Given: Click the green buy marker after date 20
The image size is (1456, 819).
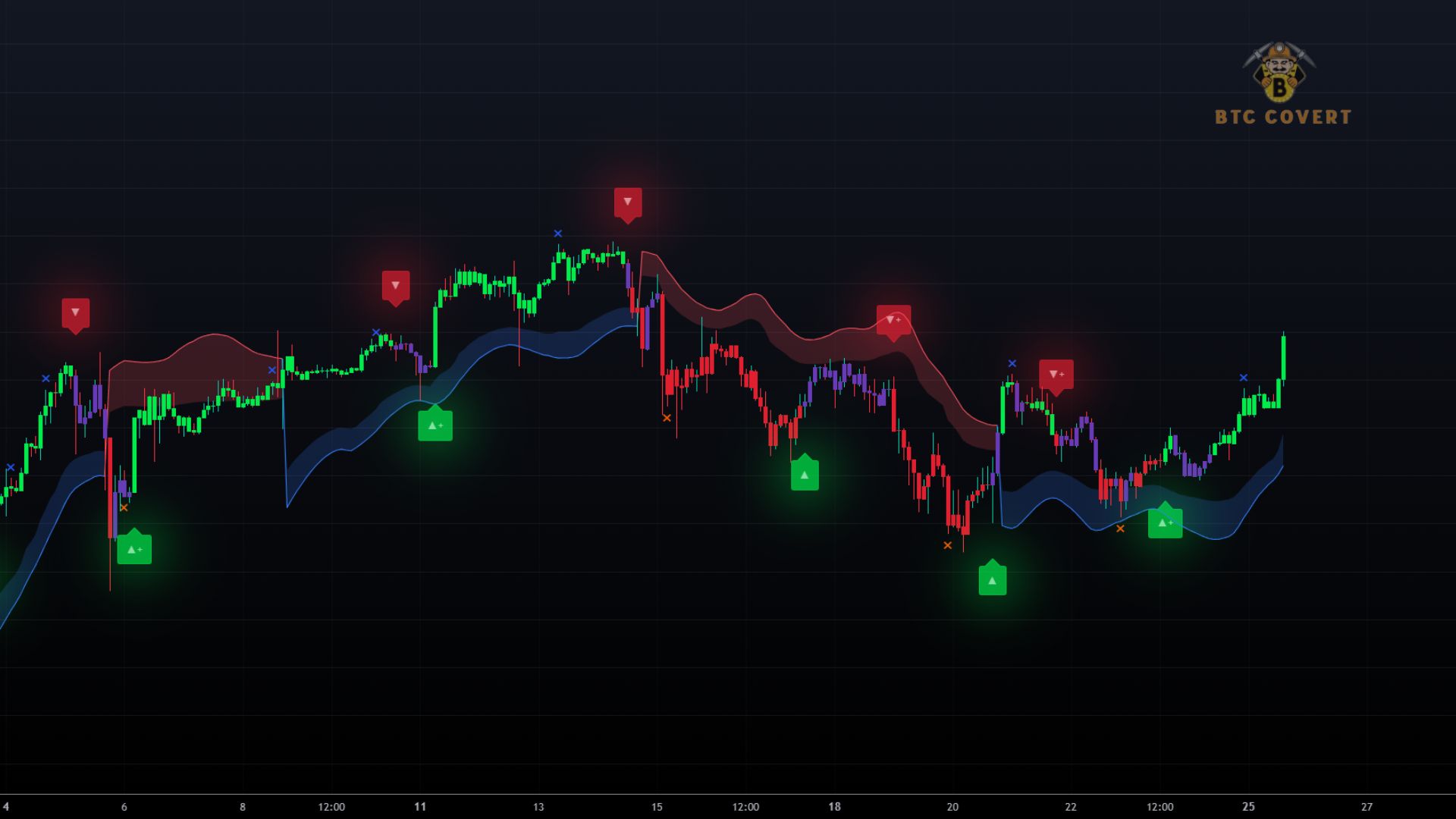Looking at the screenshot, I should pos(993,579).
